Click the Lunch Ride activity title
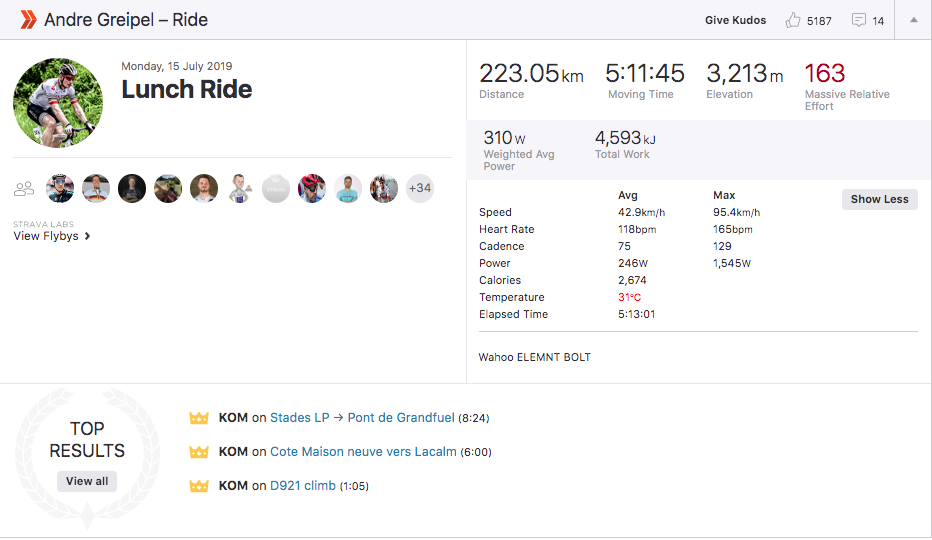 [187, 89]
